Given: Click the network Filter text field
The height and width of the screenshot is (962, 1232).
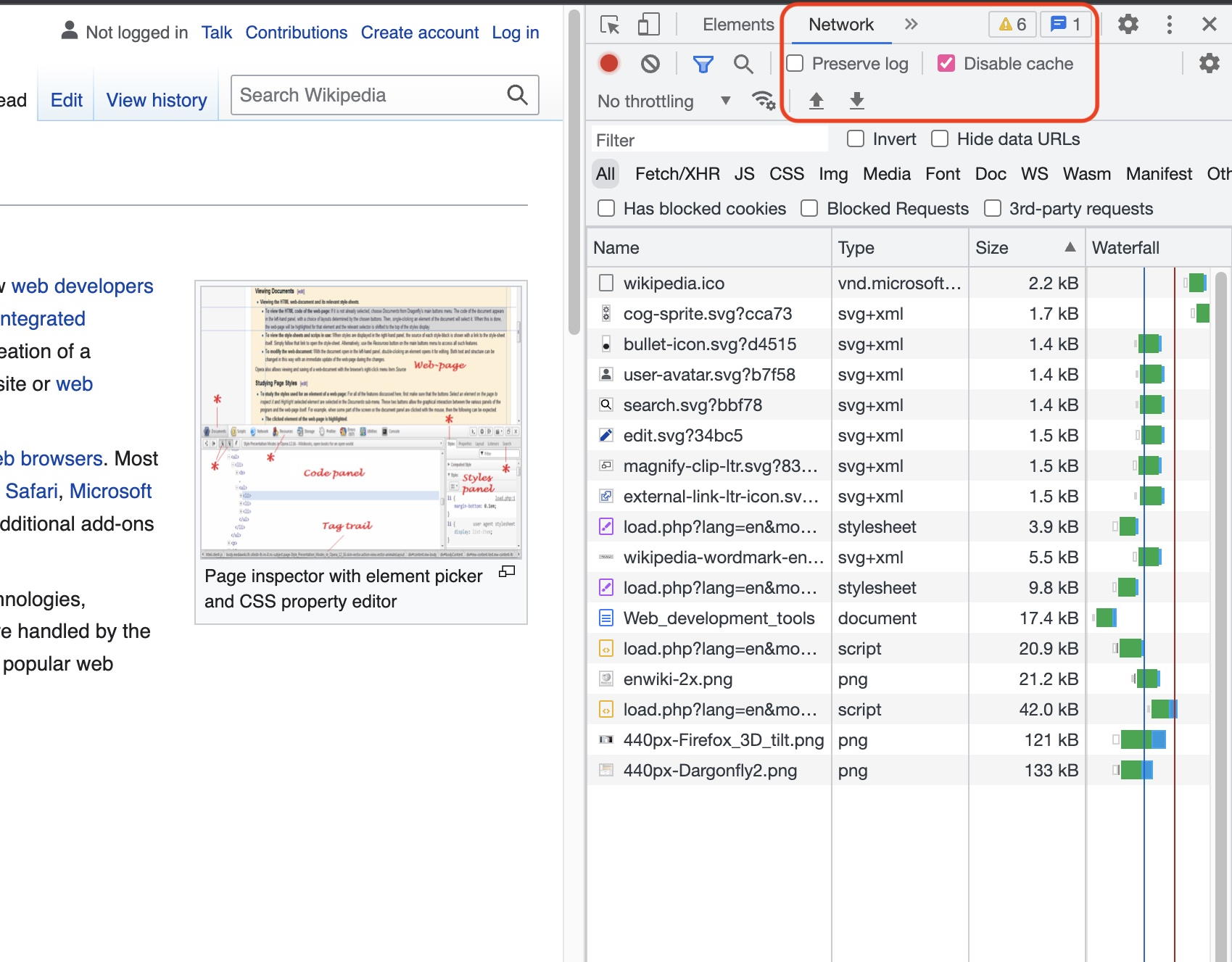Looking at the screenshot, I should point(709,140).
